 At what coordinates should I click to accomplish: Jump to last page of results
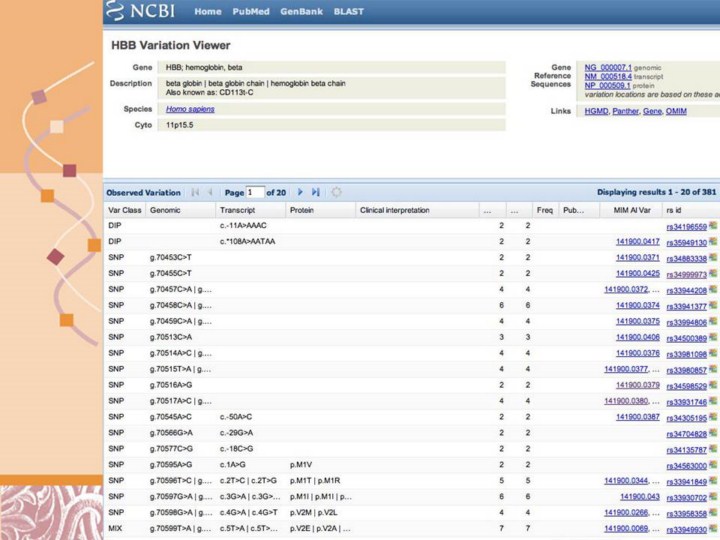(316, 192)
